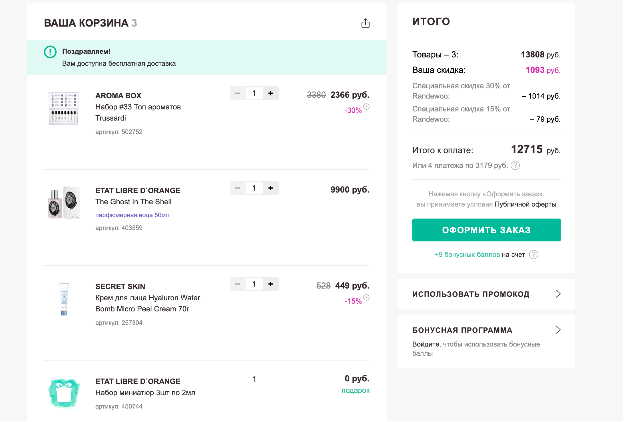Open help icon beside bonus points
This screenshot has height=422, width=624.
pyautogui.click(x=534, y=254)
